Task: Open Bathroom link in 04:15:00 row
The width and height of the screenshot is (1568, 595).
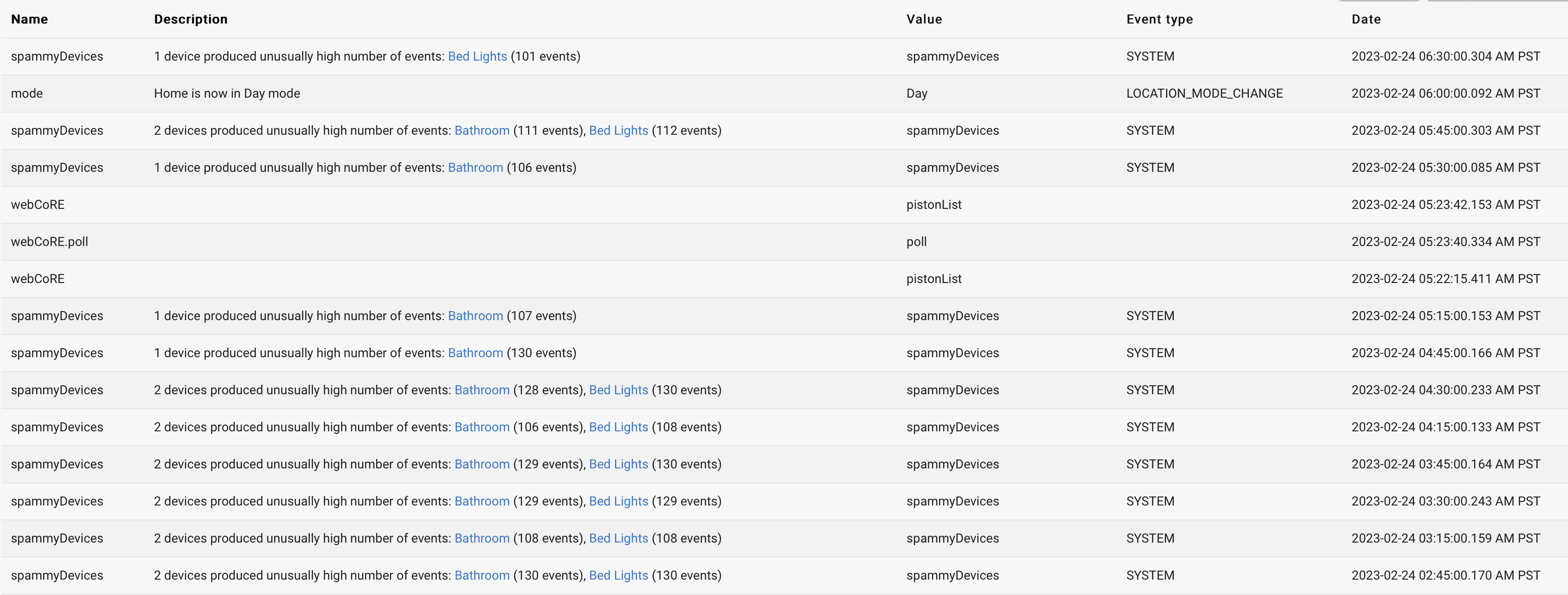Action: click(x=482, y=428)
